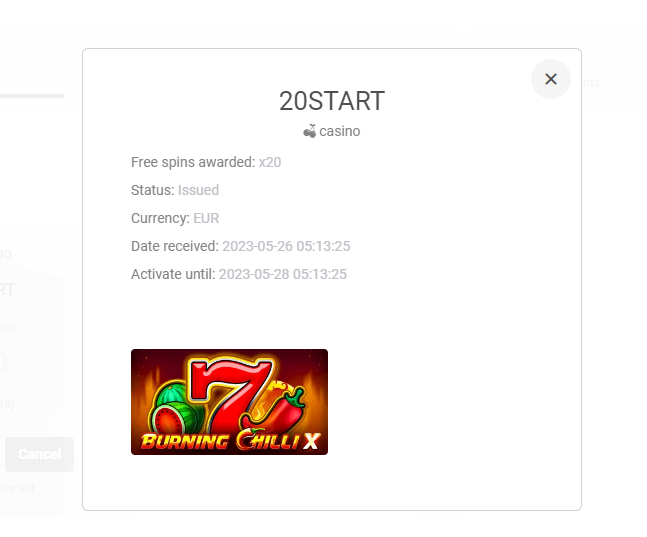The image size is (647, 537).
Task: Click the progress bar behind the dialog
Action: coord(32,96)
